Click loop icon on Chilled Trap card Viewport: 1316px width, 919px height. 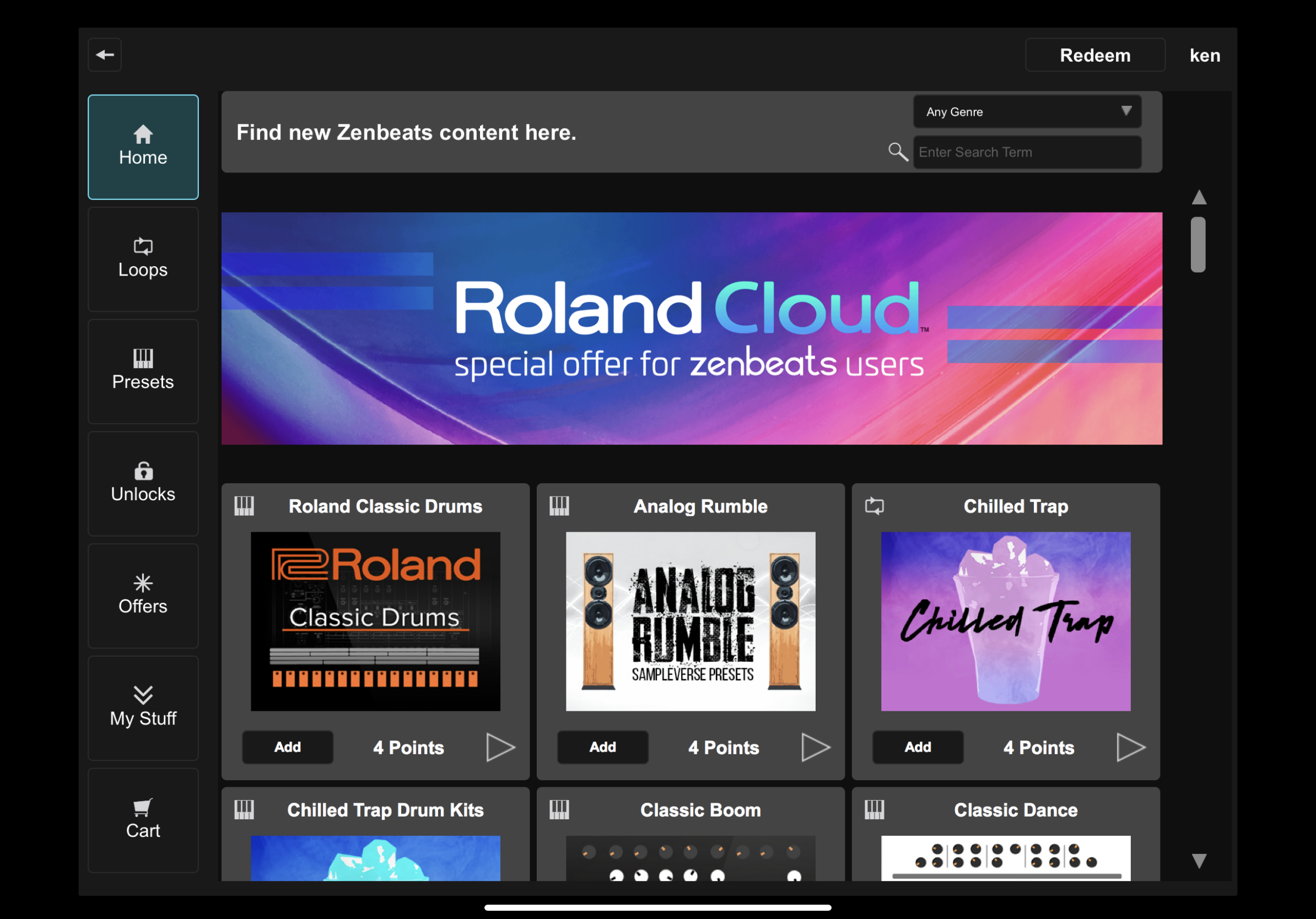tap(875, 506)
